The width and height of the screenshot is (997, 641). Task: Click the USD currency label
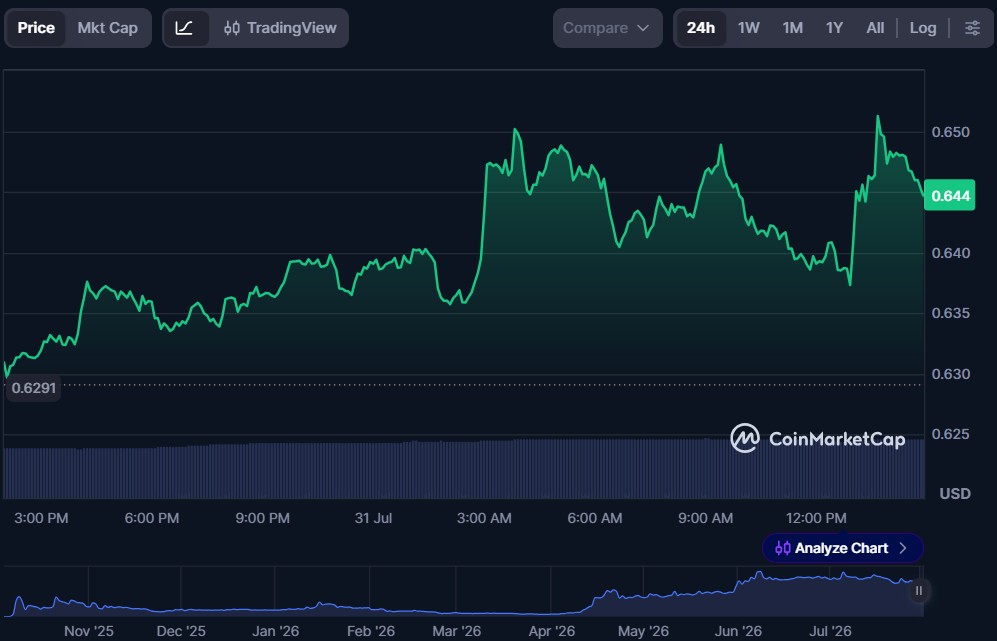(x=955, y=493)
